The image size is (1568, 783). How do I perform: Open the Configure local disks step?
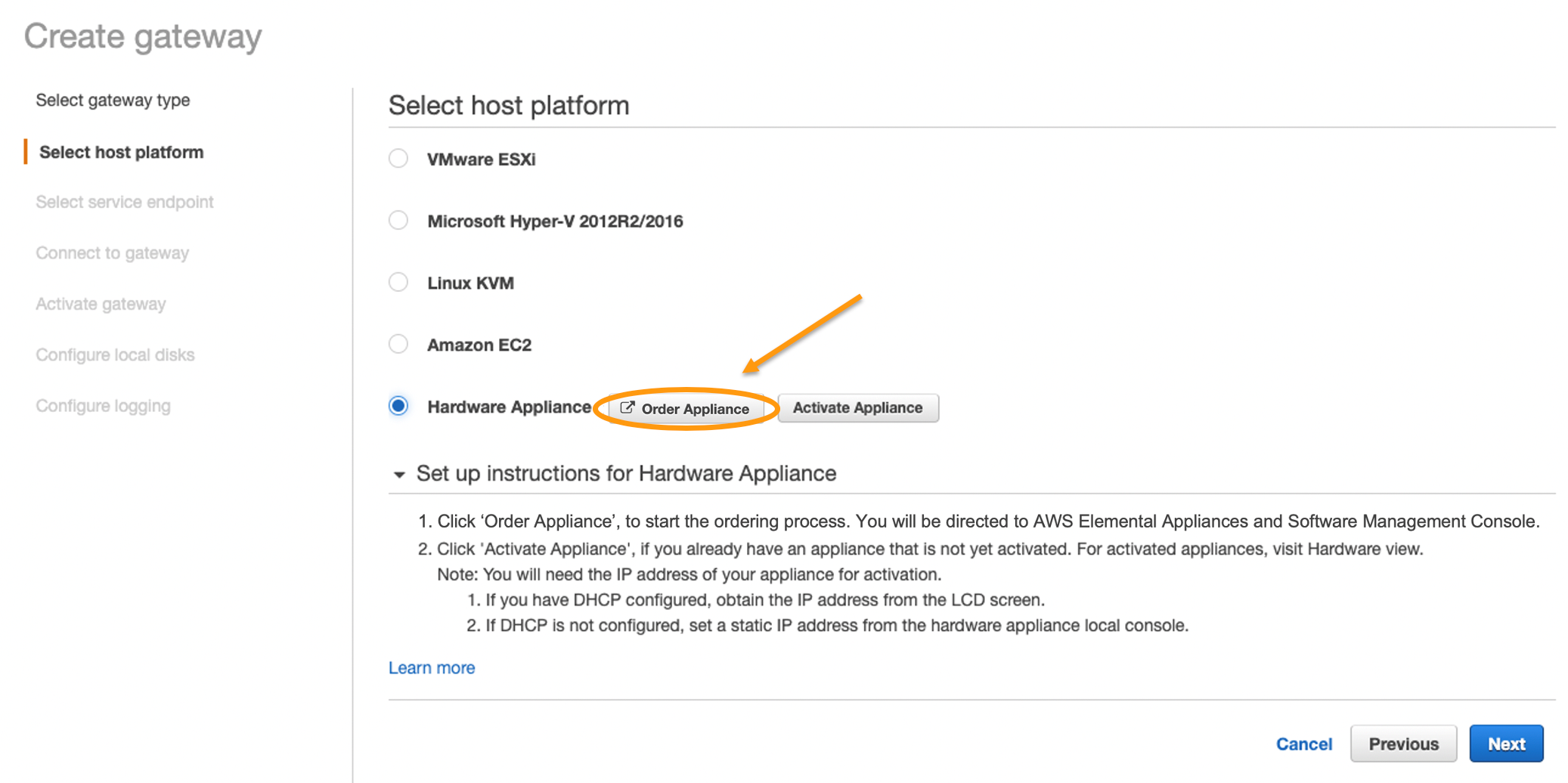point(115,354)
